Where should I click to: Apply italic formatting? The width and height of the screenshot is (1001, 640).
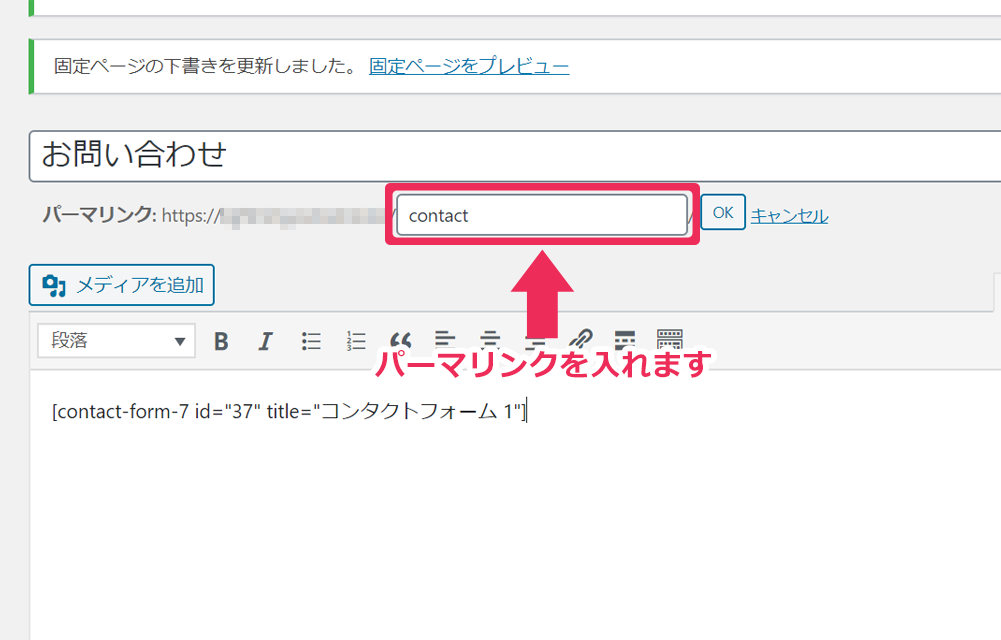[x=265, y=341]
